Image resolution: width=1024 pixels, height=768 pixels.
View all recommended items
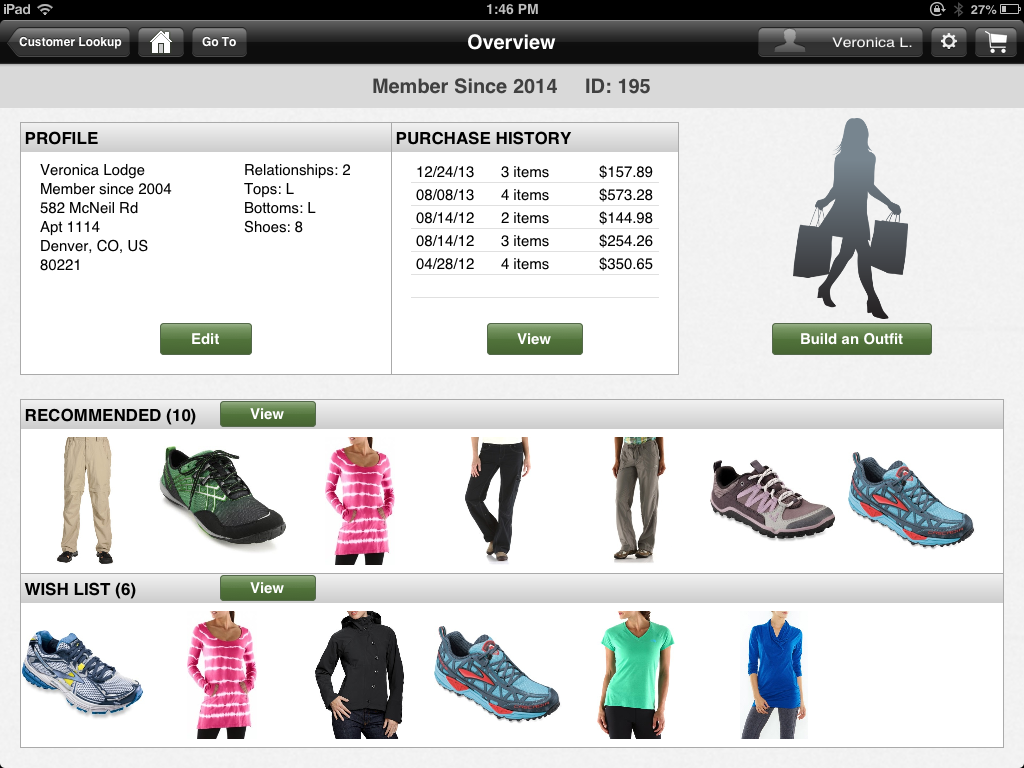(x=267, y=414)
